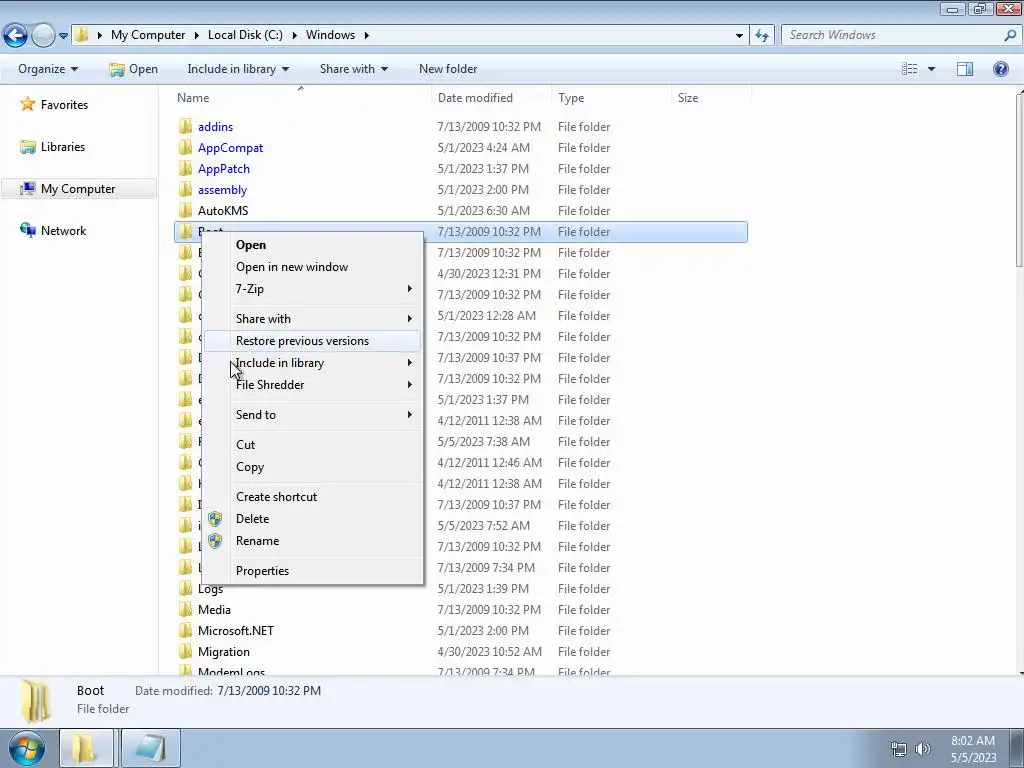Click the Change your view icon

coord(909,69)
